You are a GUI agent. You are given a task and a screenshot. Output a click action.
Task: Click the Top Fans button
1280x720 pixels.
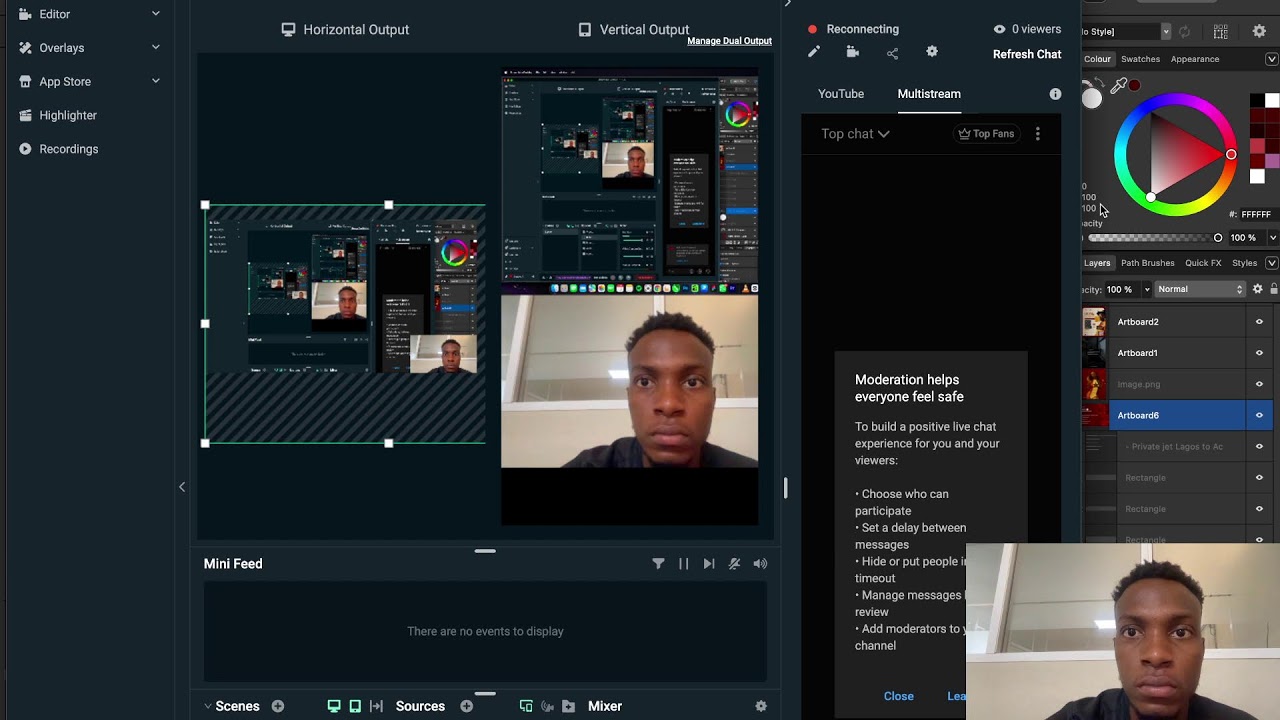pos(986,134)
